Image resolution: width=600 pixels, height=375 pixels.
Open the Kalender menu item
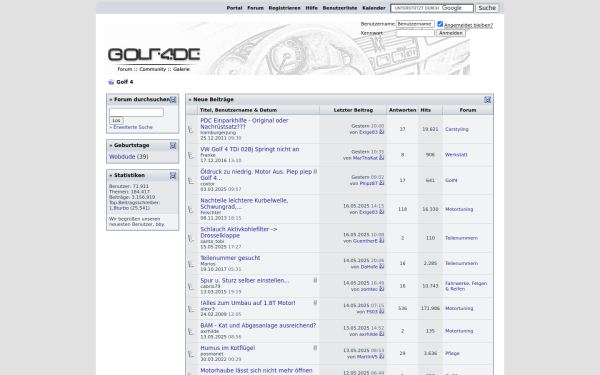pos(374,8)
